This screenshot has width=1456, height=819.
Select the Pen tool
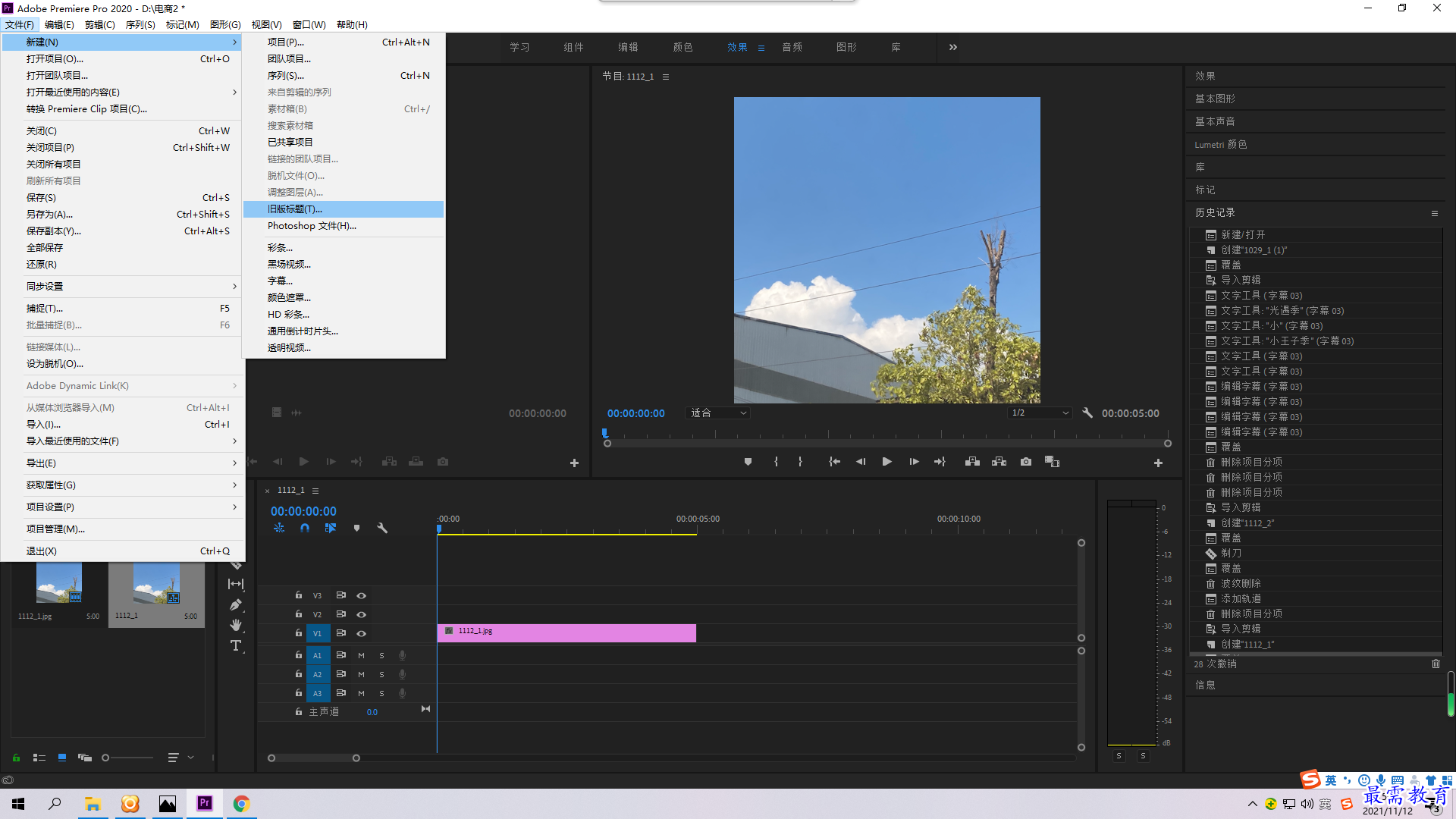(236, 604)
